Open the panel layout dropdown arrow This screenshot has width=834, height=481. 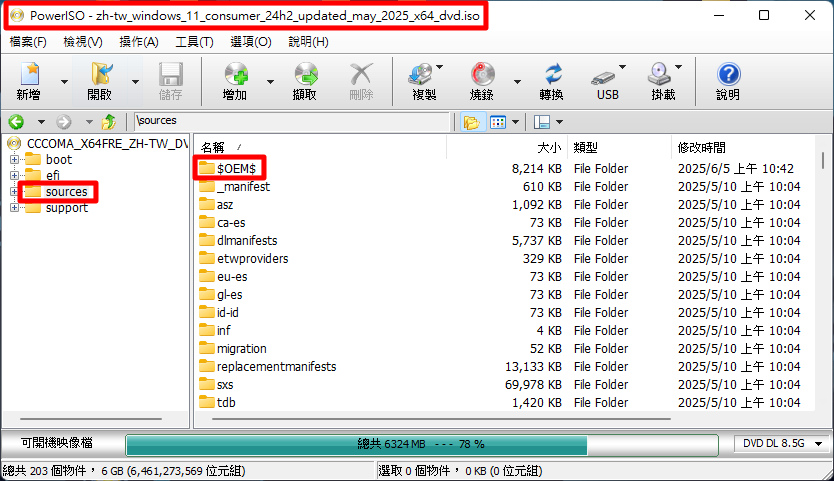[560, 122]
